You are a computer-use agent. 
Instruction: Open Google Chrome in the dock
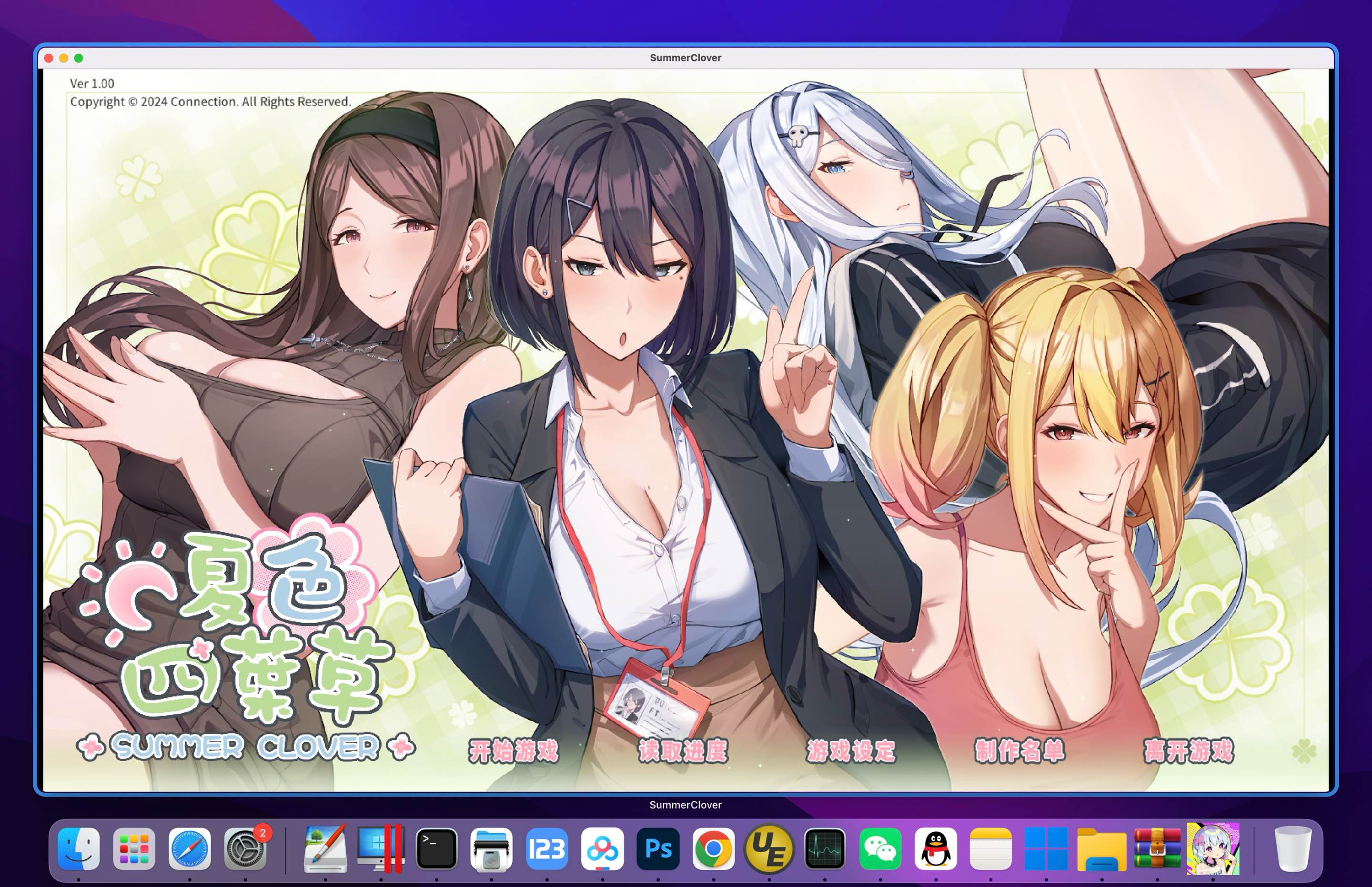point(713,849)
